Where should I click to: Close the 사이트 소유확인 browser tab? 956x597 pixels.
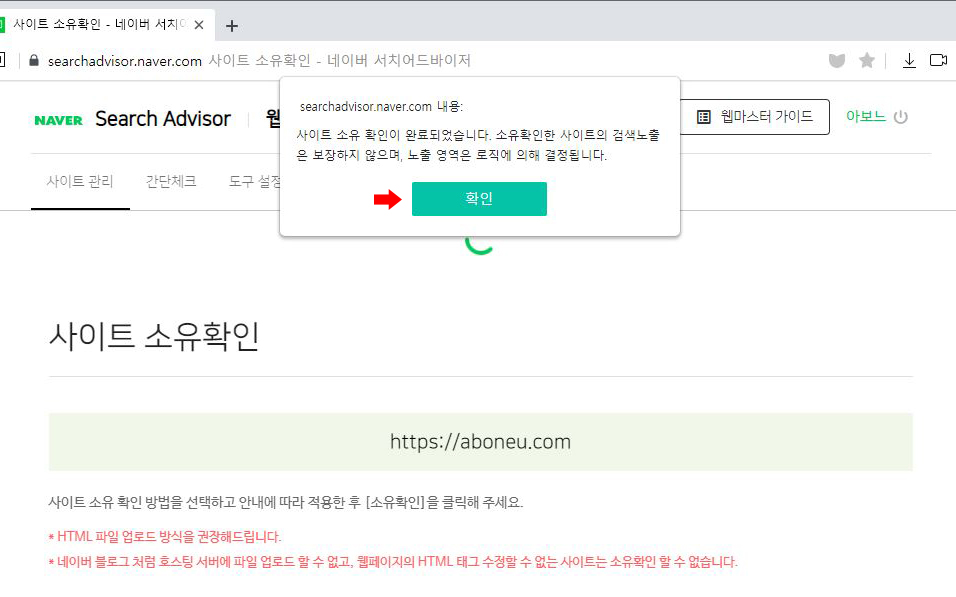point(199,25)
